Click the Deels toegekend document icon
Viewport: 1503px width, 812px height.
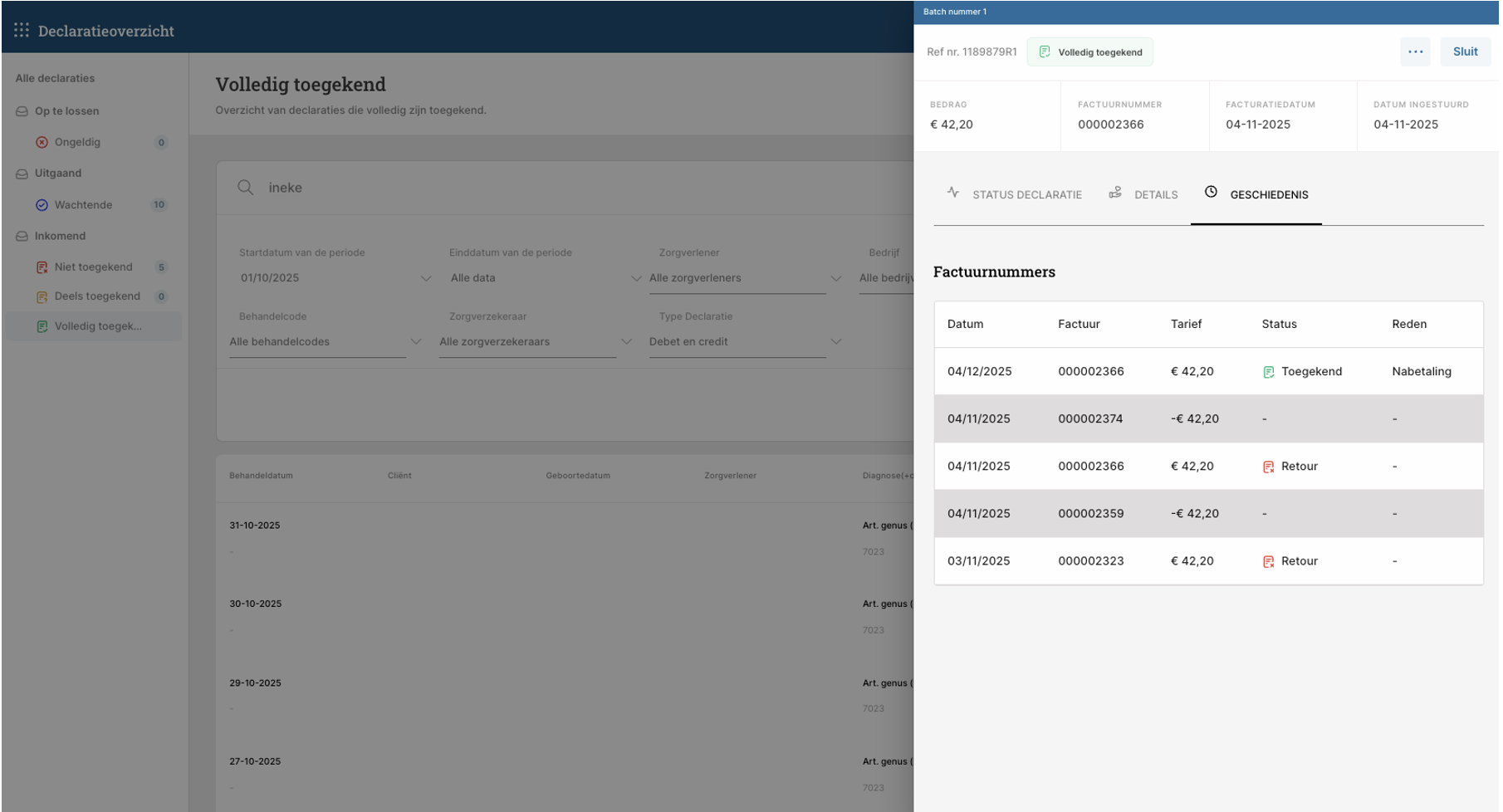[42, 296]
